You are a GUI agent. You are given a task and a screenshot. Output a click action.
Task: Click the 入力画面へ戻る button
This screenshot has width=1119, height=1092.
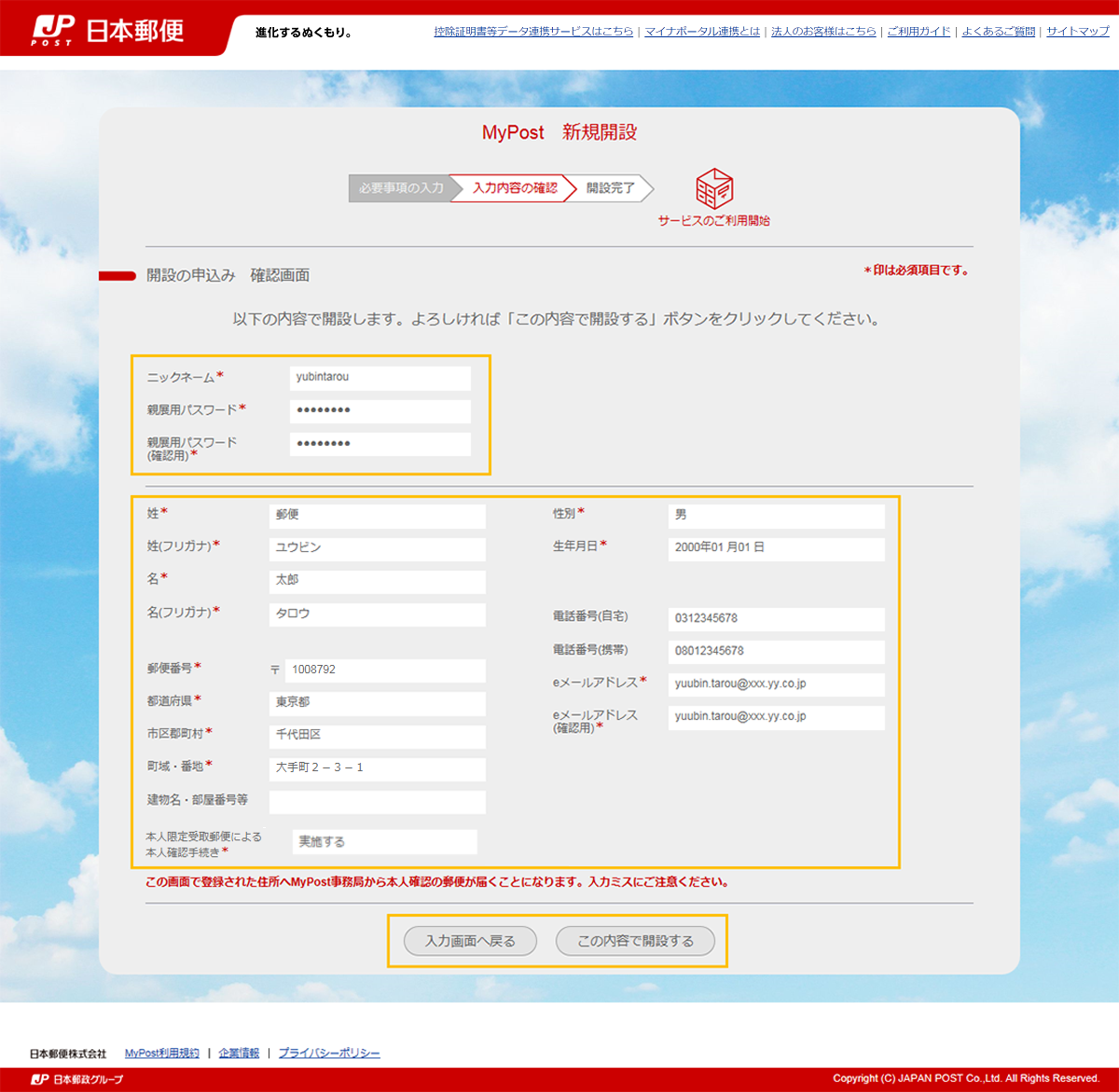[x=471, y=941]
